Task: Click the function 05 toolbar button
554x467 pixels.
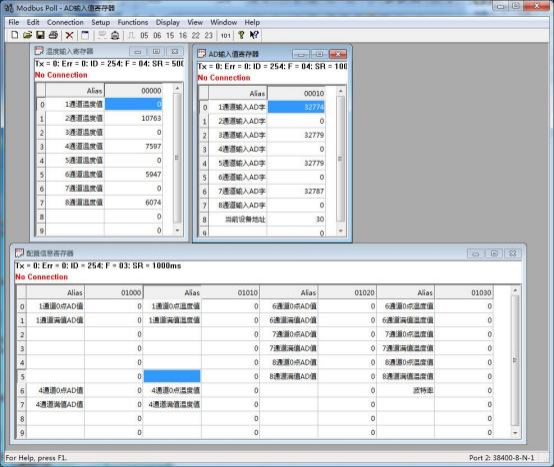Action: (144, 35)
